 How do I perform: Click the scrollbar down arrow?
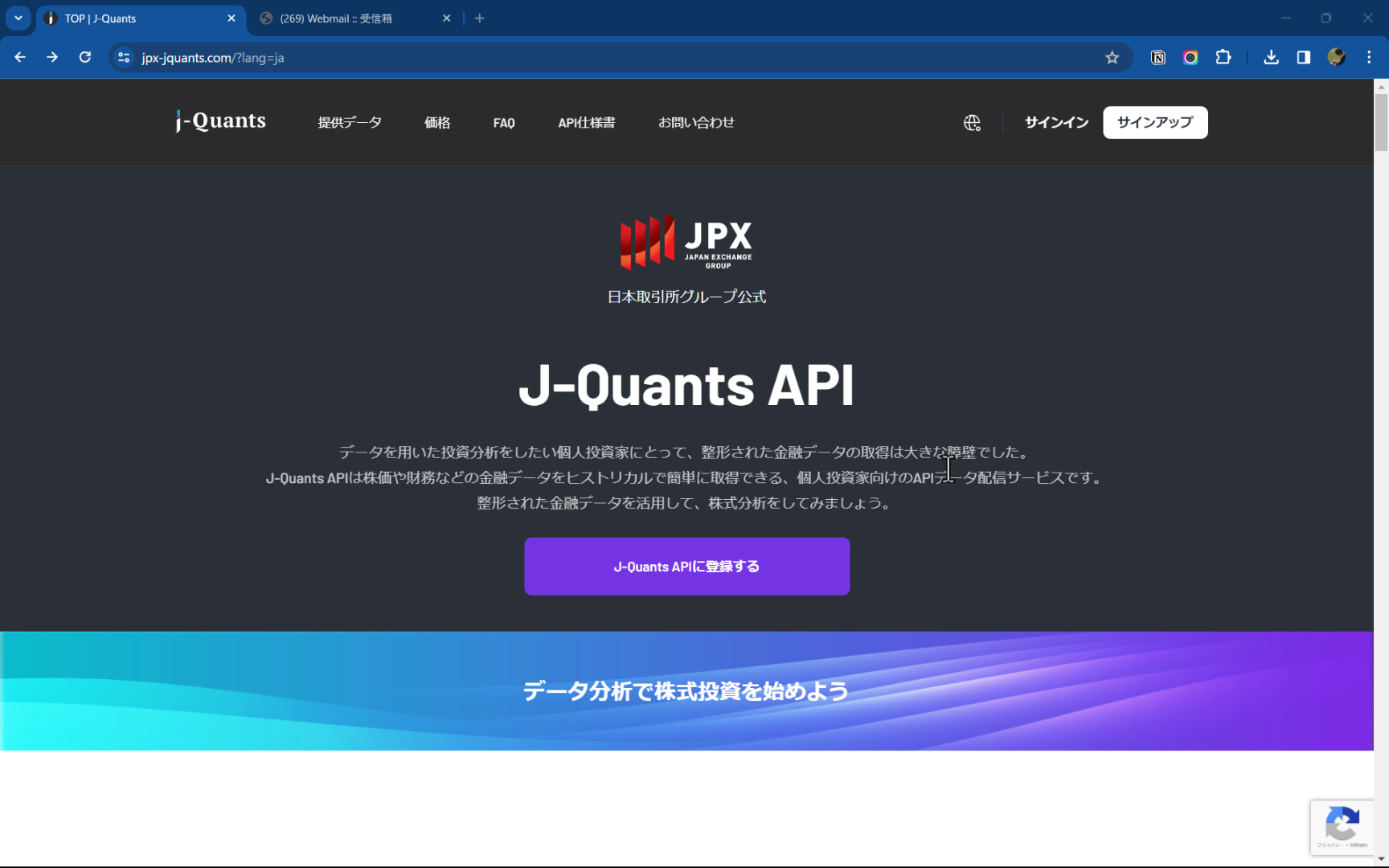click(x=1381, y=859)
